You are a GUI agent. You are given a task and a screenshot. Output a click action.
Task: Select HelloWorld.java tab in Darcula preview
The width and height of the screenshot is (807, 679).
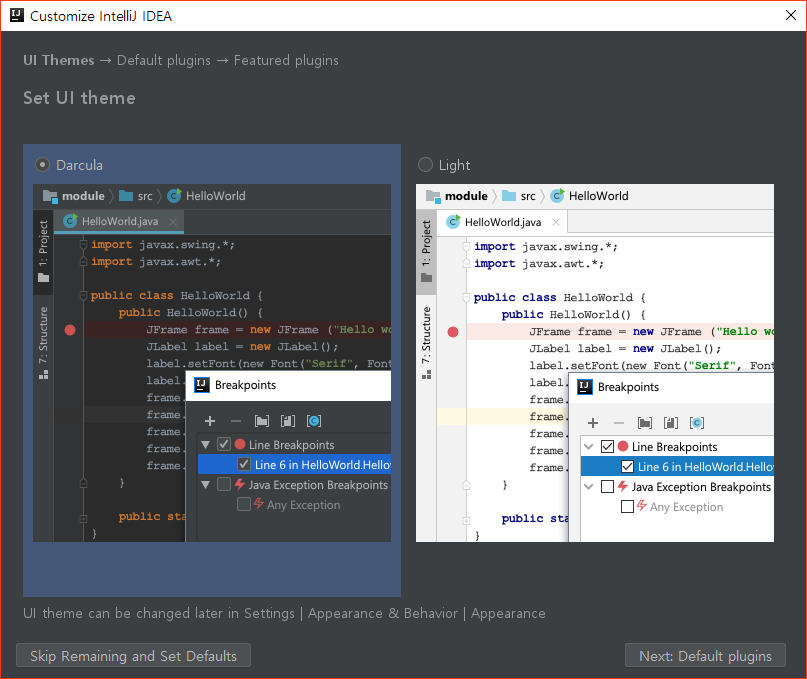coord(119,221)
